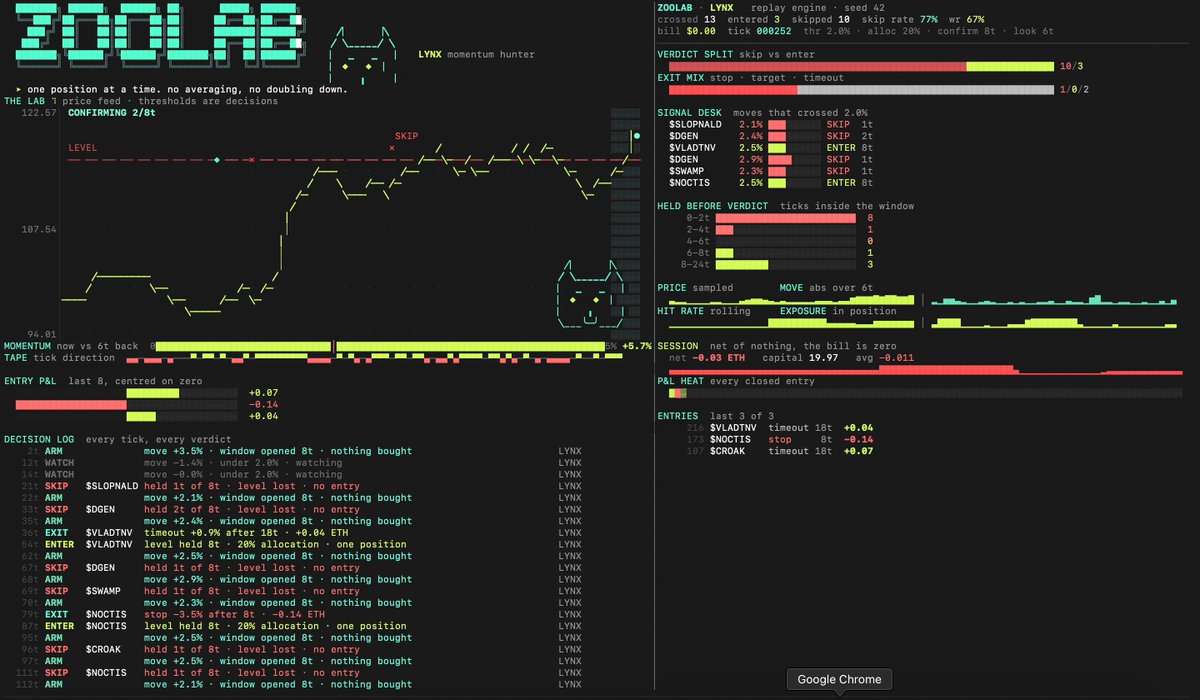Click the -0.14 bar in Entry P&L

[x=71, y=405]
